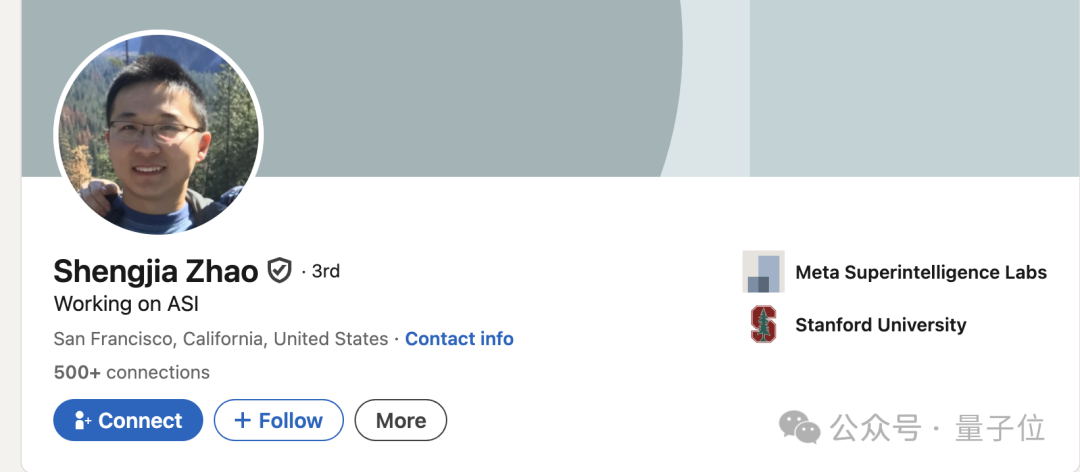Open the More actions menu
The width and height of the screenshot is (1080, 472).
[x=401, y=420]
